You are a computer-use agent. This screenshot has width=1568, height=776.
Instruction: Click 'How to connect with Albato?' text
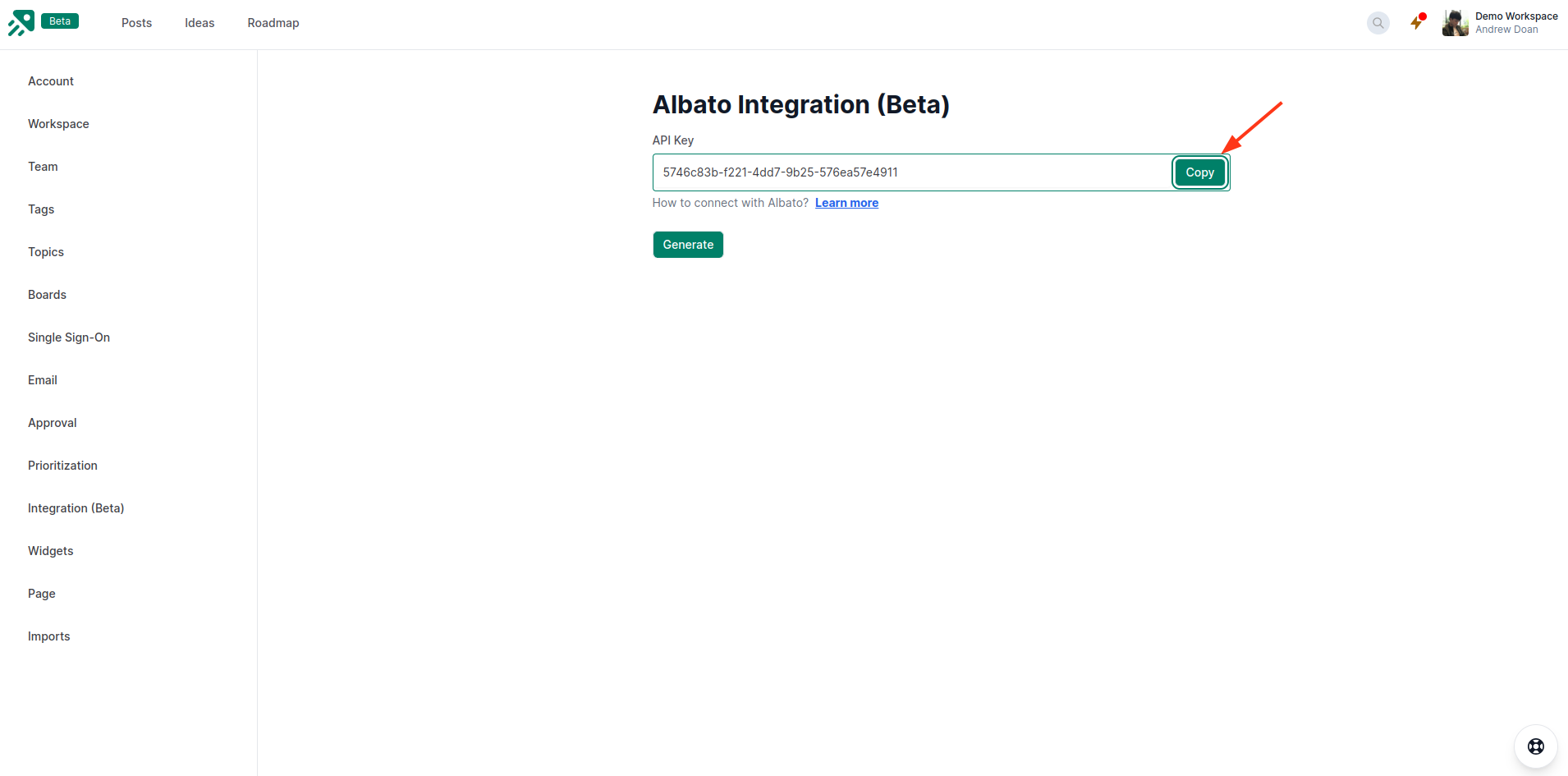(x=731, y=203)
